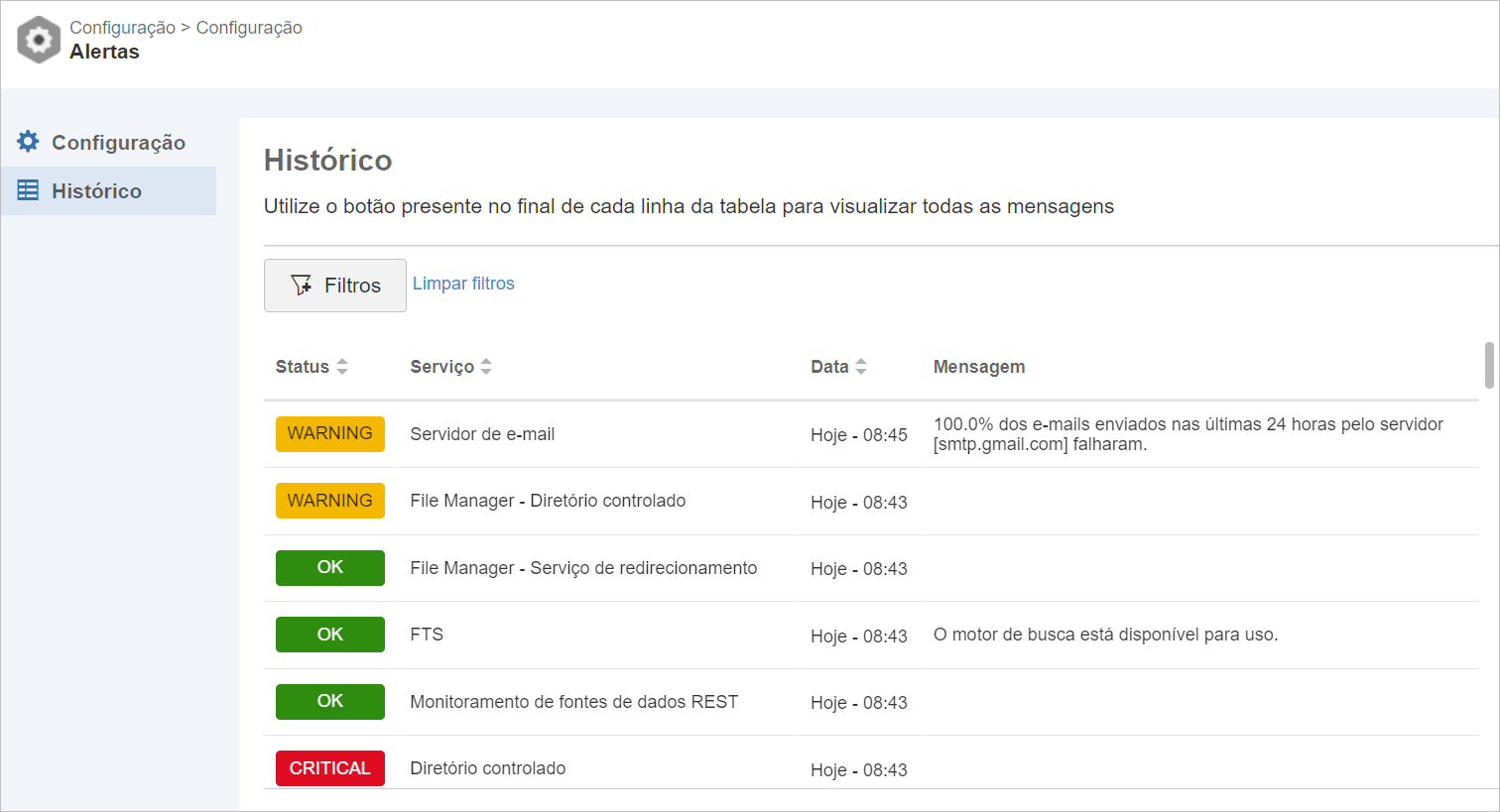
Task: Sort the table by Data column arrows
Action: tap(861, 367)
